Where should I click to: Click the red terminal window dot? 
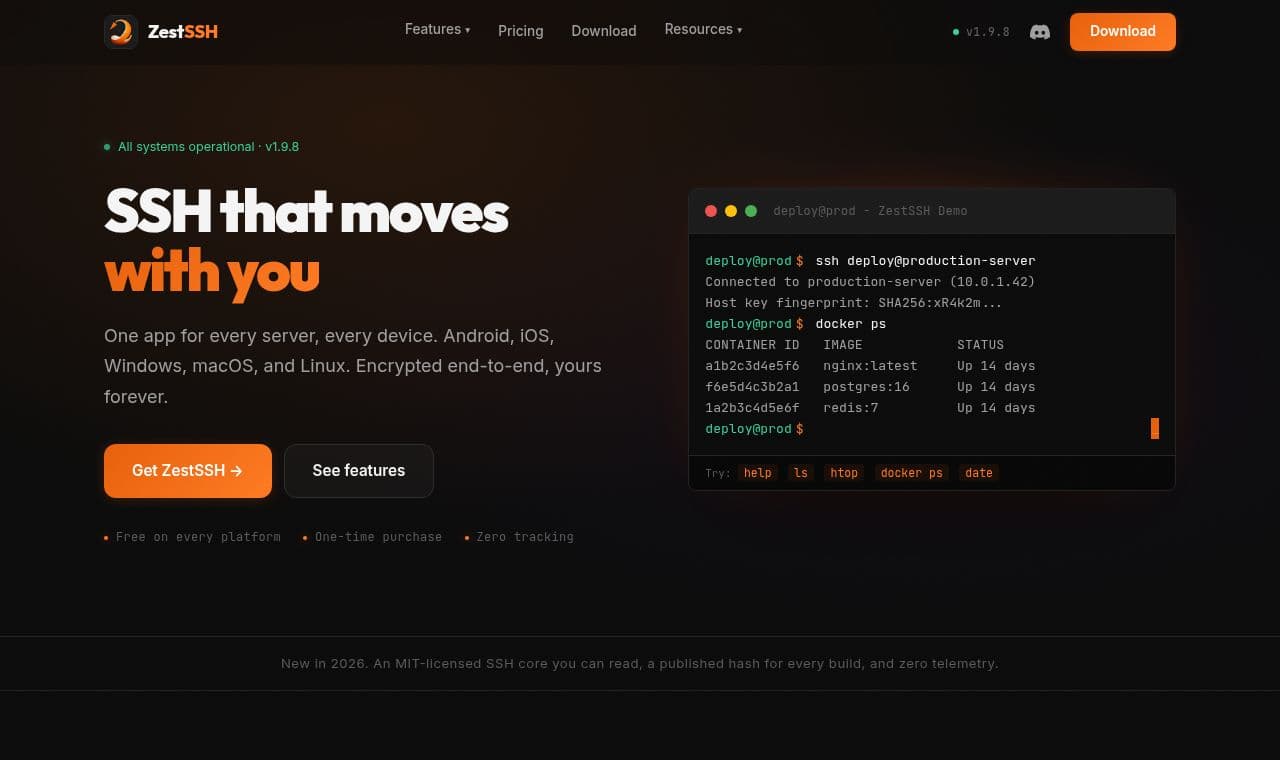pyautogui.click(x=711, y=211)
